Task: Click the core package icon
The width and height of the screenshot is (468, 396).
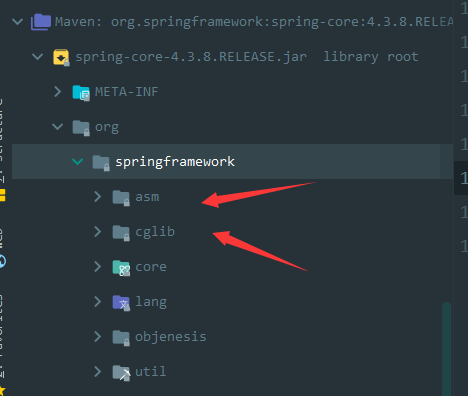Action: (121, 268)
